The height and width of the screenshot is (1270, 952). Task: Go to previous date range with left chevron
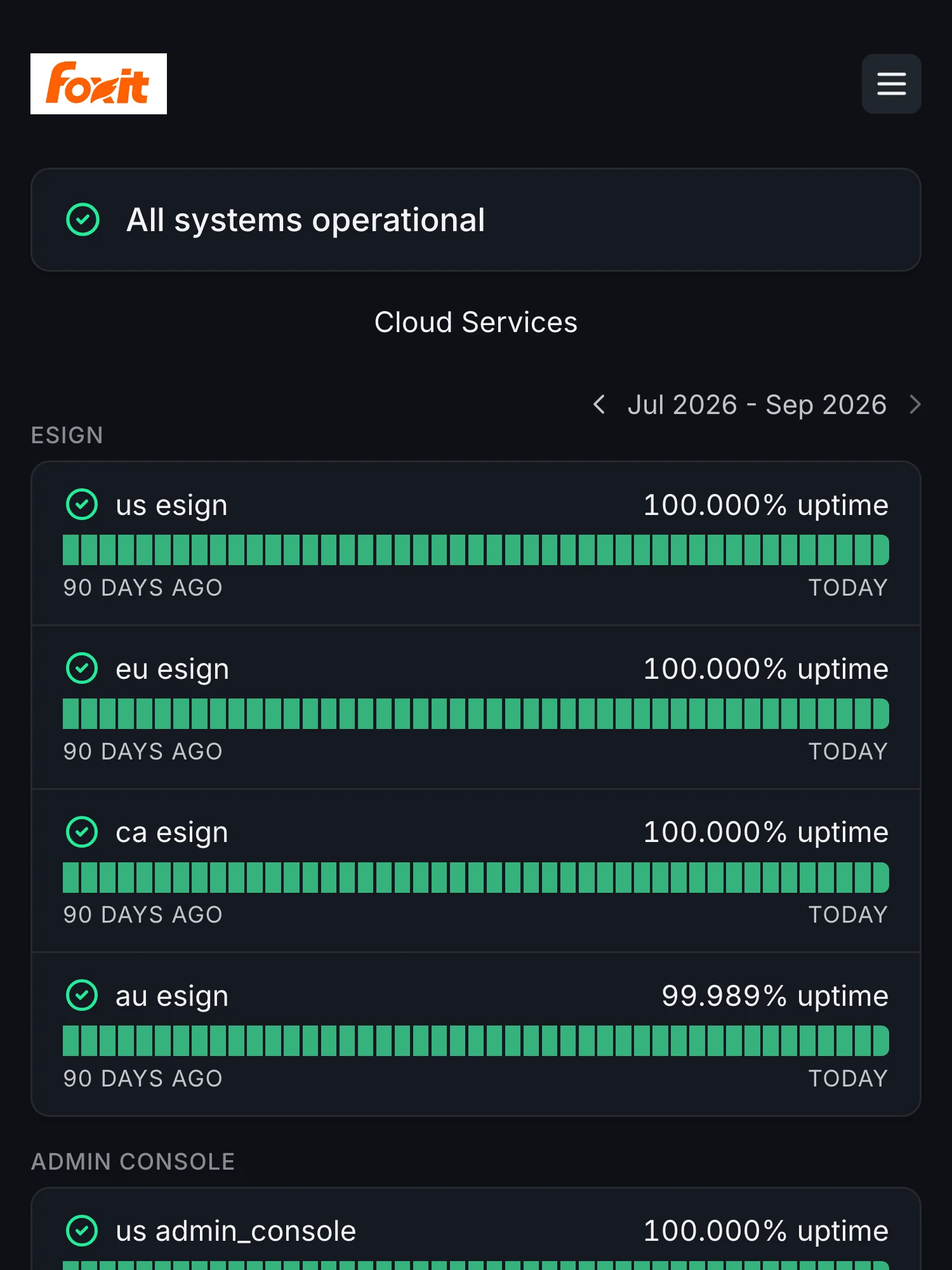[598, 404]
